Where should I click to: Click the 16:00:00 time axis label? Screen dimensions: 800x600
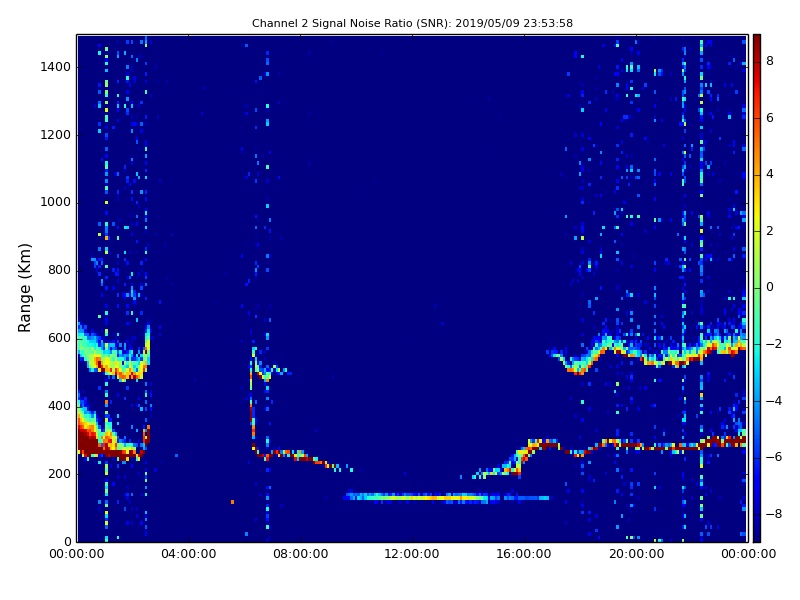tap(524, 554)
